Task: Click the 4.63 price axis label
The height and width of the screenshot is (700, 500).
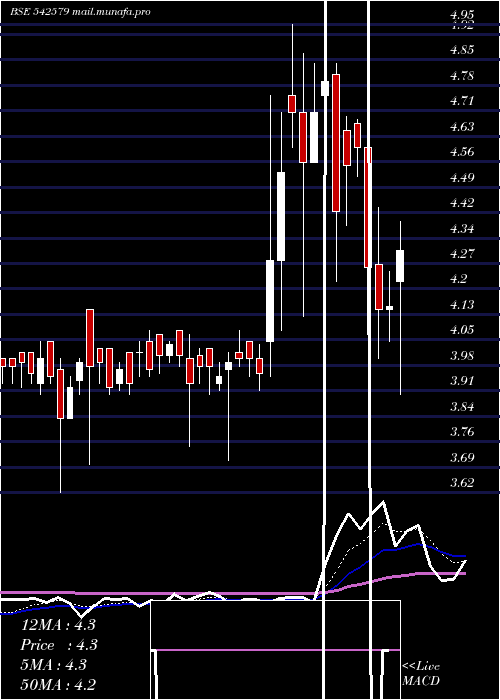Action: click(462, 127)
